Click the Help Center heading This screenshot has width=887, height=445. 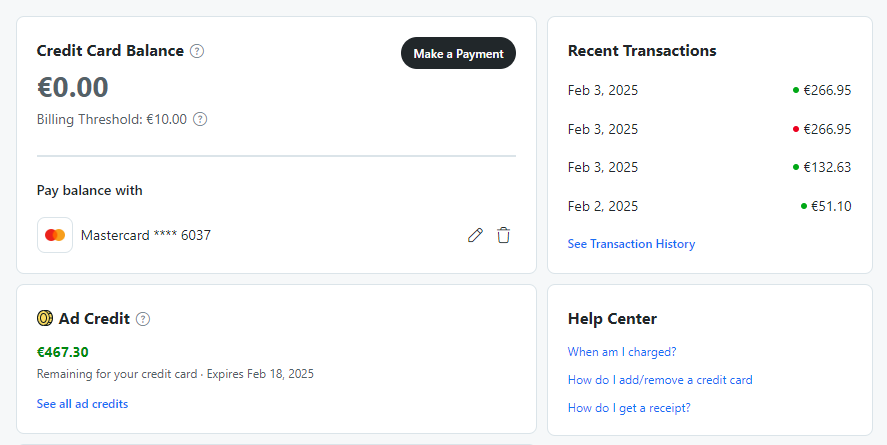tap(612, 319)
